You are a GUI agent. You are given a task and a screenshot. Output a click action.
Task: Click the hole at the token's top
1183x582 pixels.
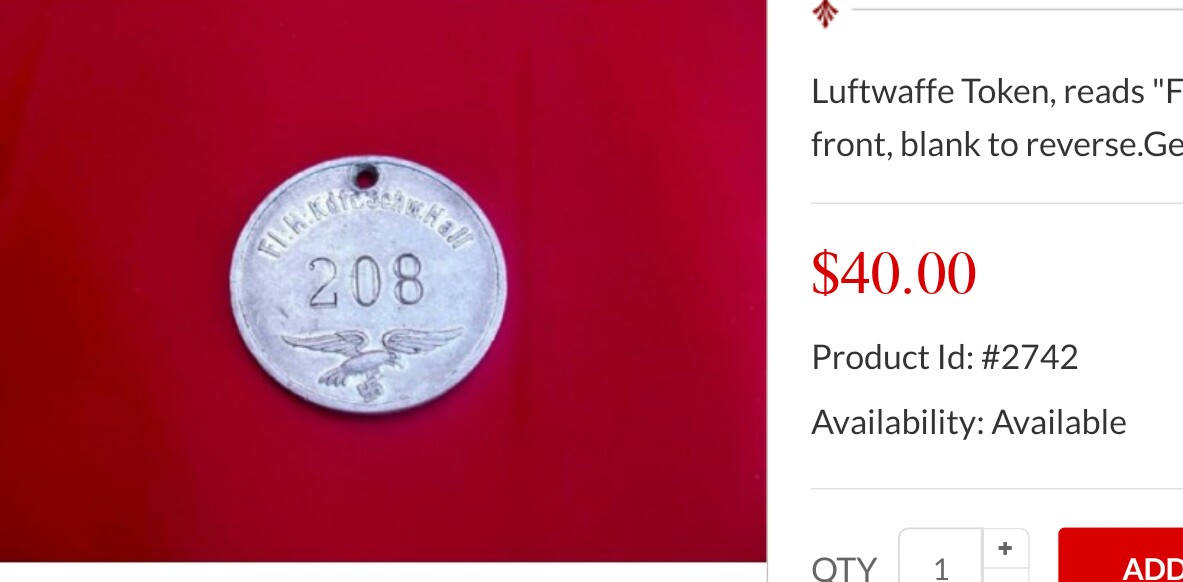[x=365, y=177]
